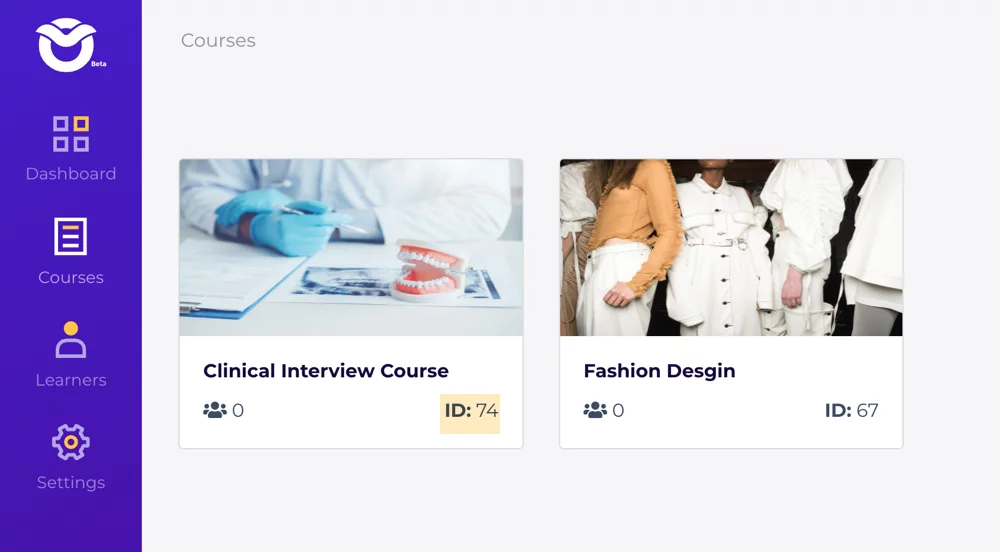This screenshot has width=1000, height=552.
Task: Click learner count 0 on Fashion Desgin
Action: (x=618, y=410)
